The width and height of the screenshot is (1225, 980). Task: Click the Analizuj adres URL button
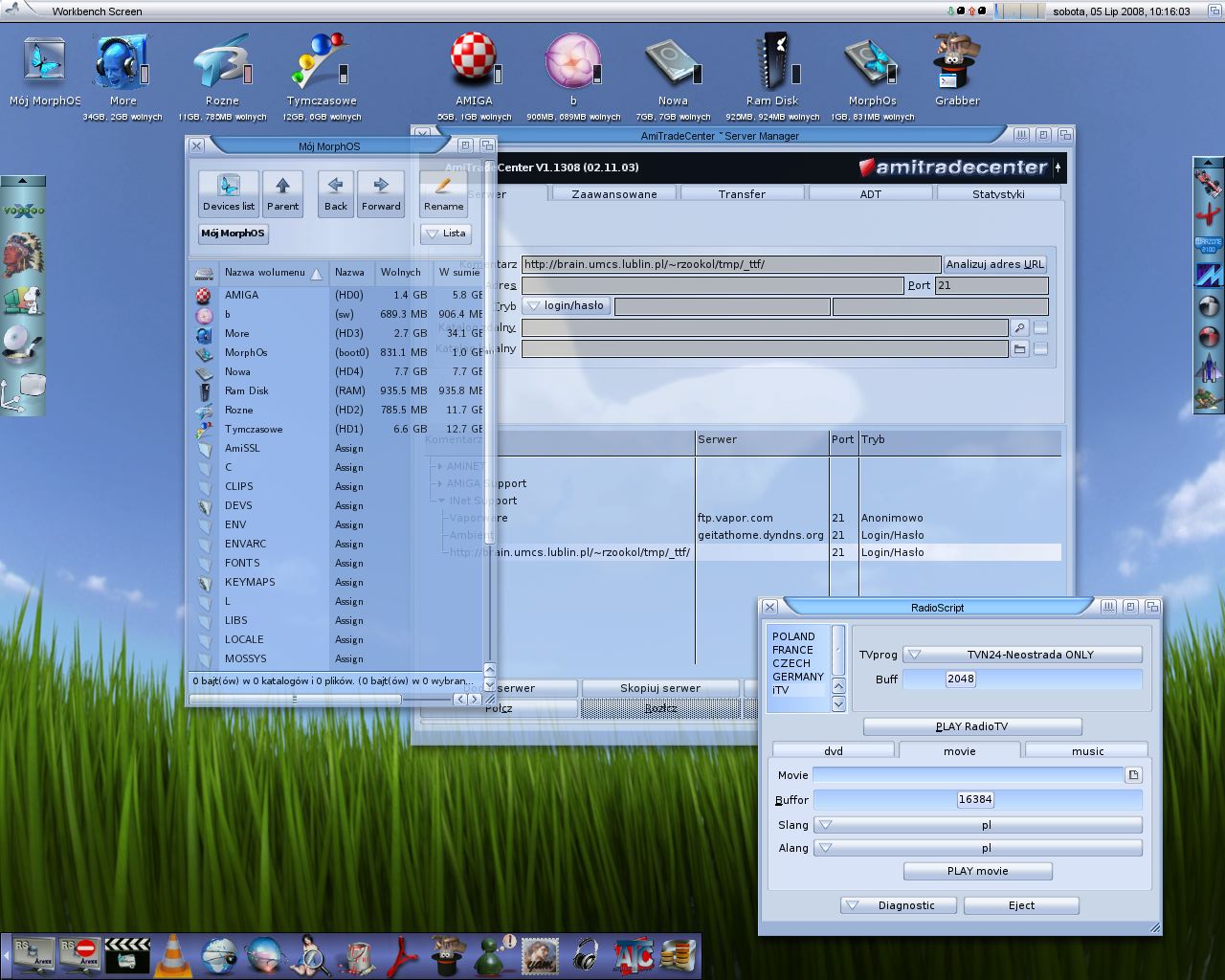click(x=995, y=264)
